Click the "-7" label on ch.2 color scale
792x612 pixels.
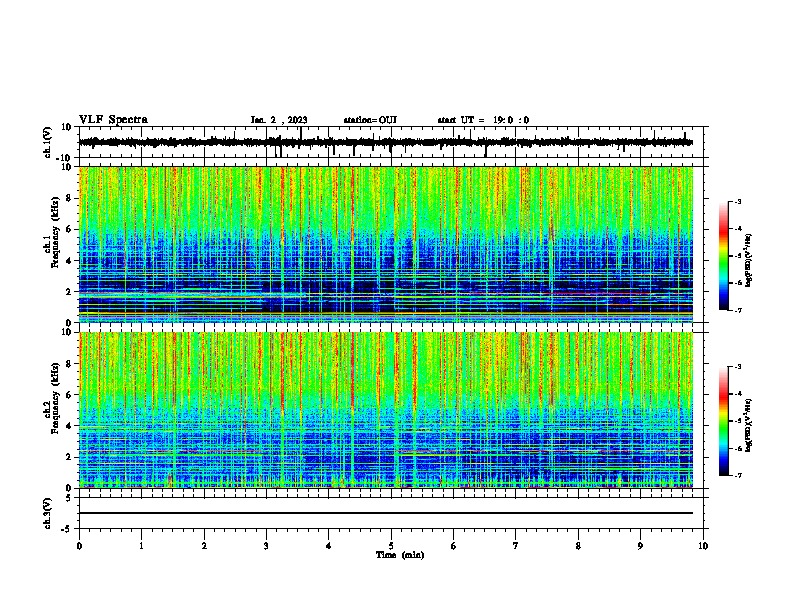[737, 475]
